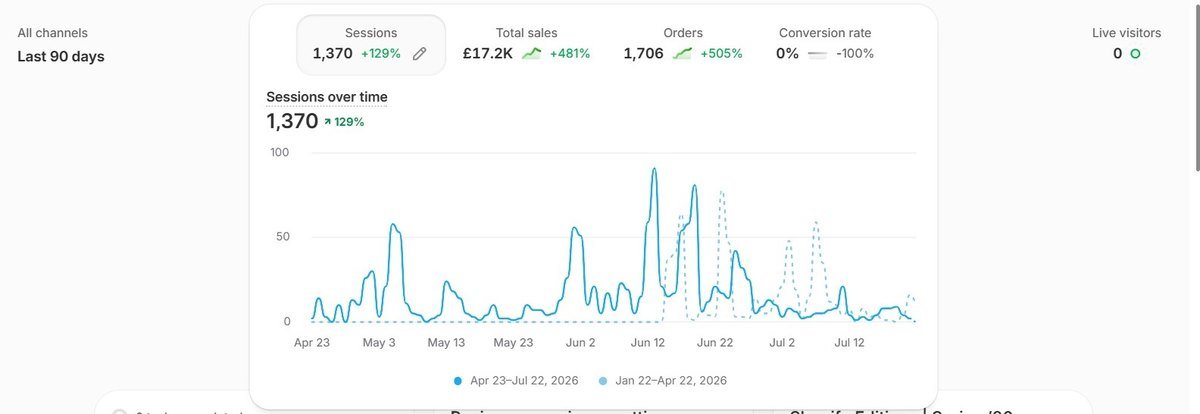Click the +505% orders change
Image resolution: width=1200 pixels, height=414 pixels.
(722, 54)
